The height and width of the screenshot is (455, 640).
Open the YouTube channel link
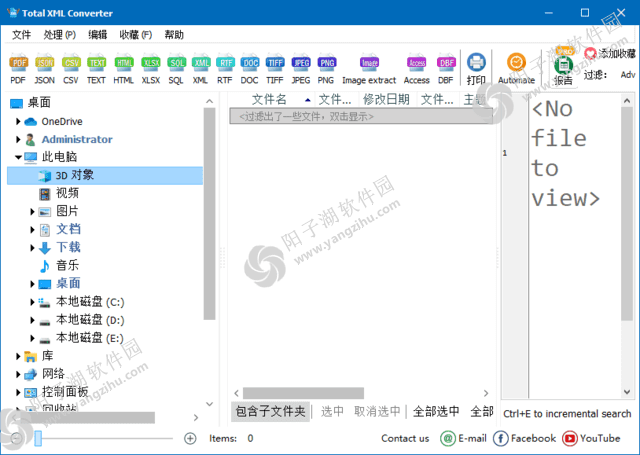point(591,438)
